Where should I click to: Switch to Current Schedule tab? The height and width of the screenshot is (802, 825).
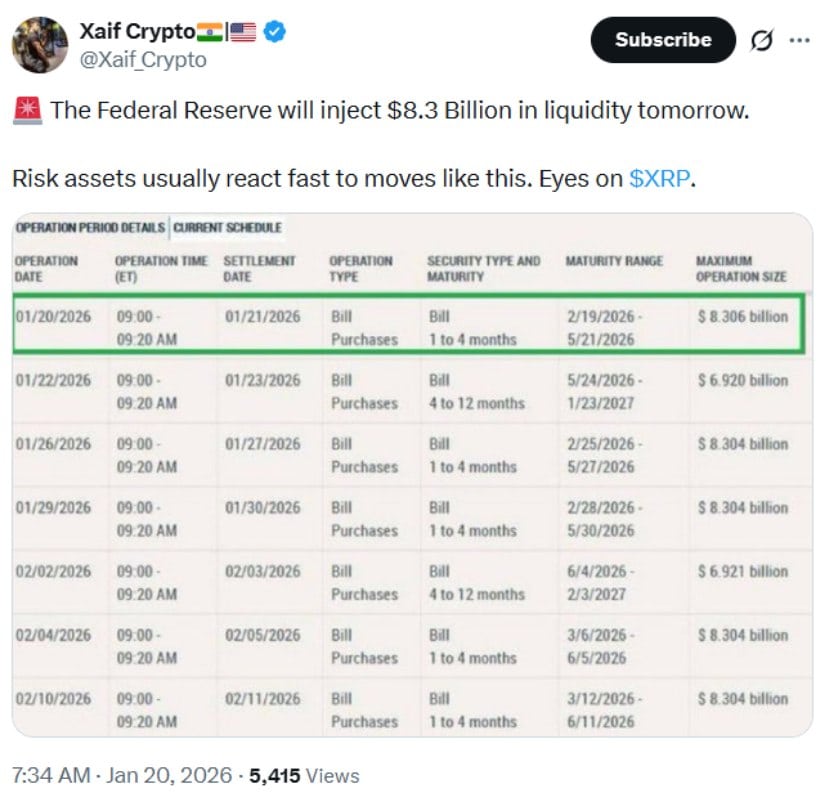click(227, 228)
